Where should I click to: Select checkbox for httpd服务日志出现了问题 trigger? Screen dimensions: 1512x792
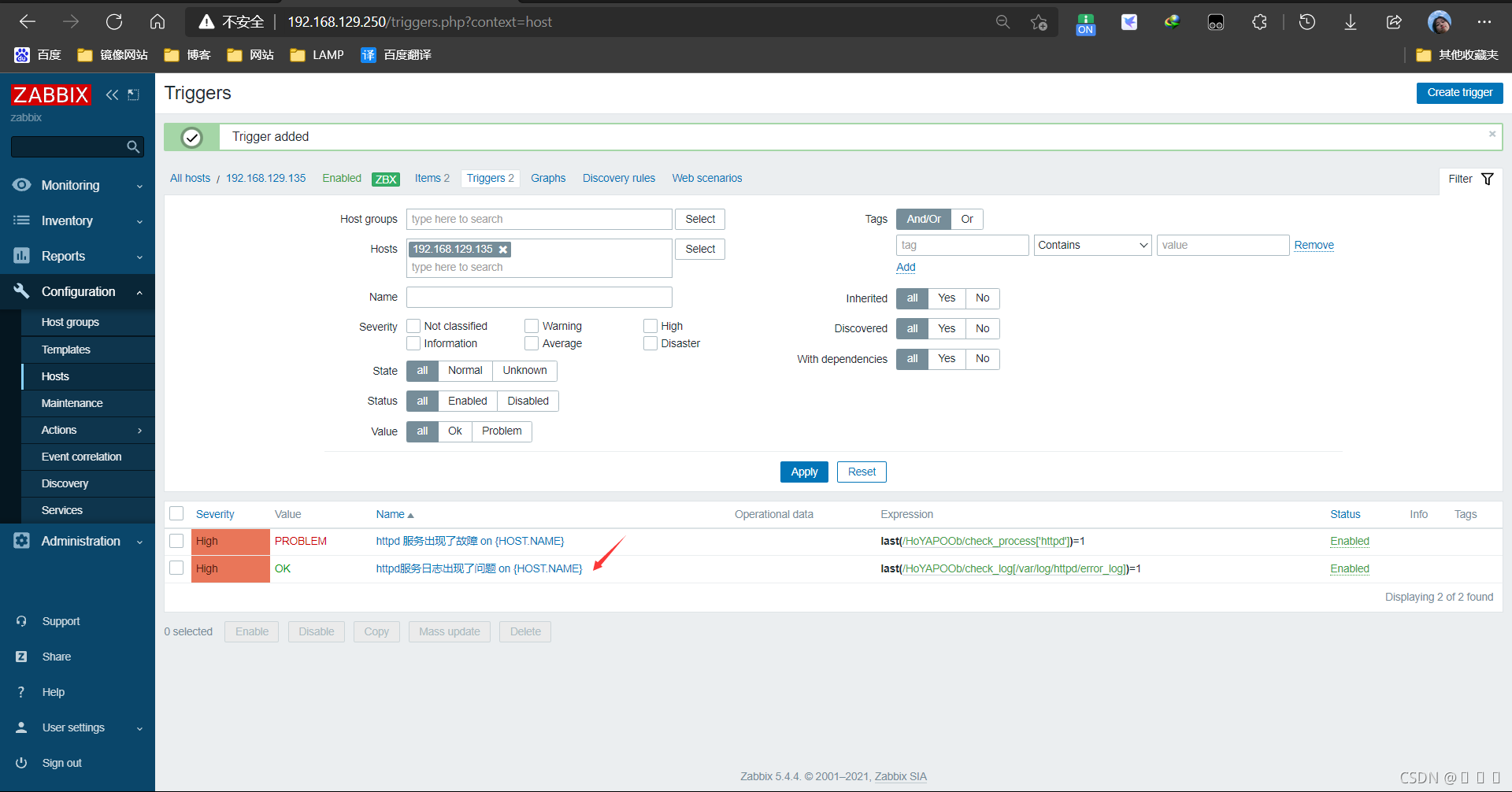[176, 568]
